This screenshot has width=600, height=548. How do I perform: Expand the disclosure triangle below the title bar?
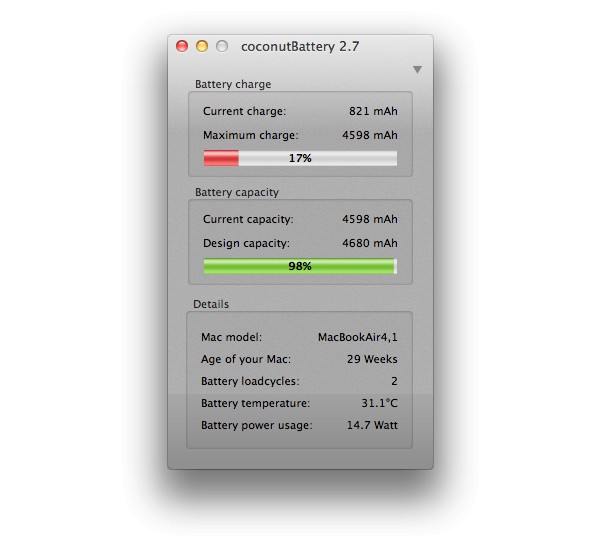click(x=417, y=70)
